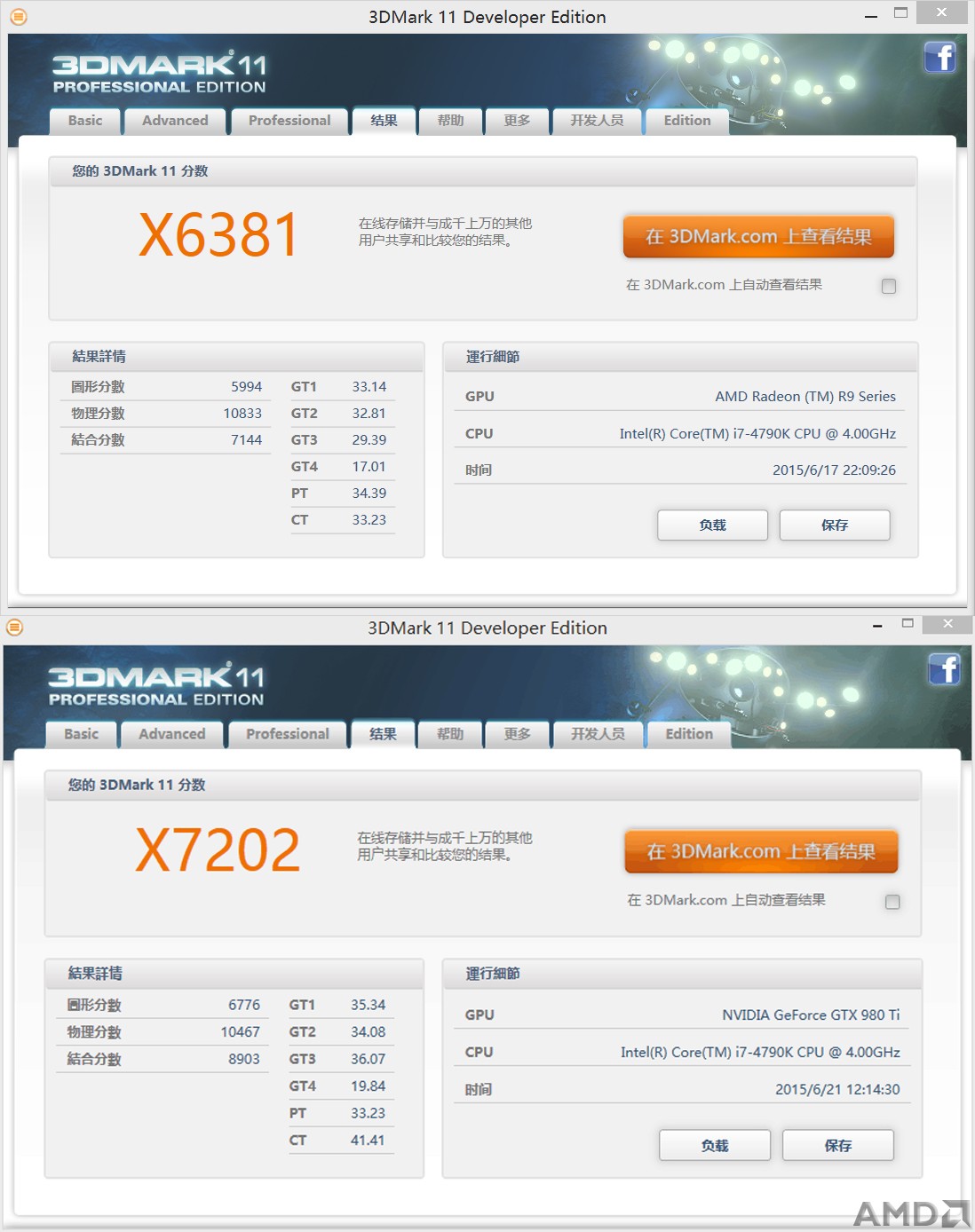Go to the 更多 tab in the GTX 980 Ti window
This screenshot has height=1232, width=975.
(x=517, y=734)
